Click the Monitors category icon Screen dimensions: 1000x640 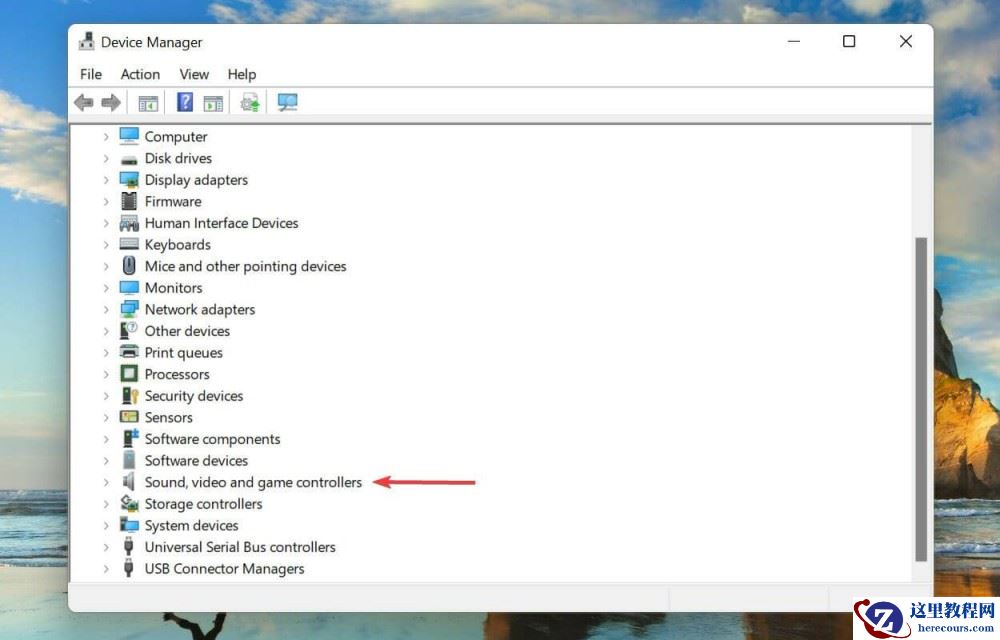[129, 287]
